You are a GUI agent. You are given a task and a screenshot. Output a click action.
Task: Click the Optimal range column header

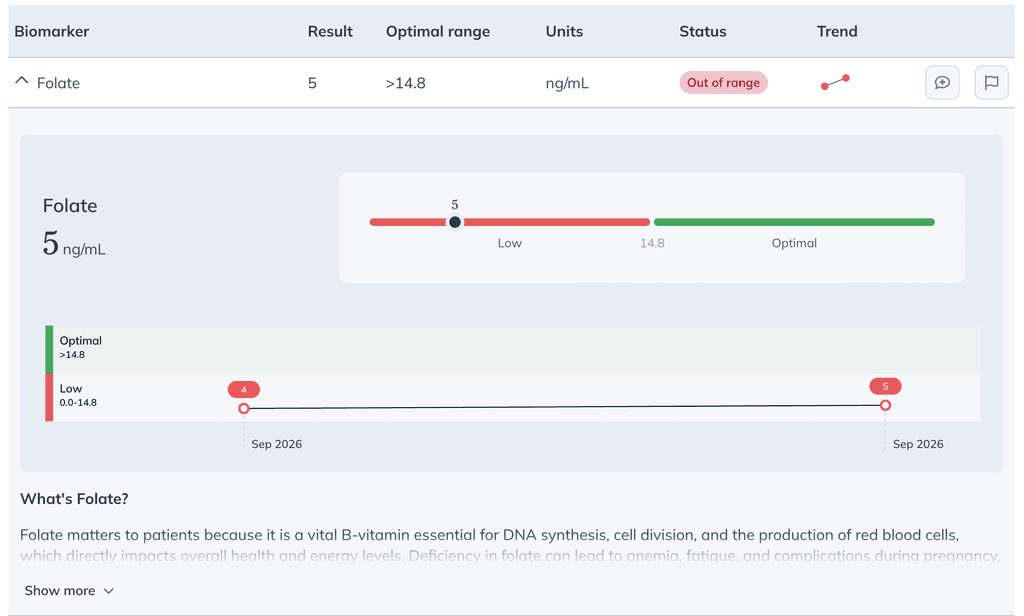[438, 31]
